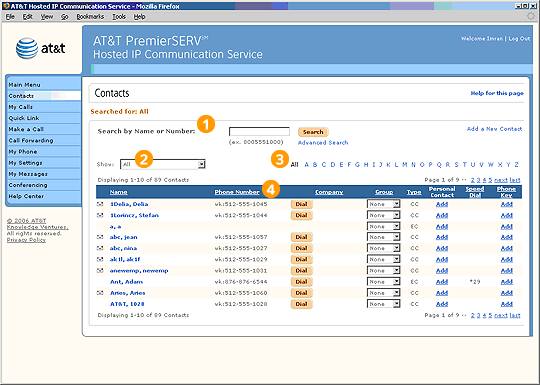Open Group dropdown for abc, jean
The image size is (540, 385).
tap(383, 237)
